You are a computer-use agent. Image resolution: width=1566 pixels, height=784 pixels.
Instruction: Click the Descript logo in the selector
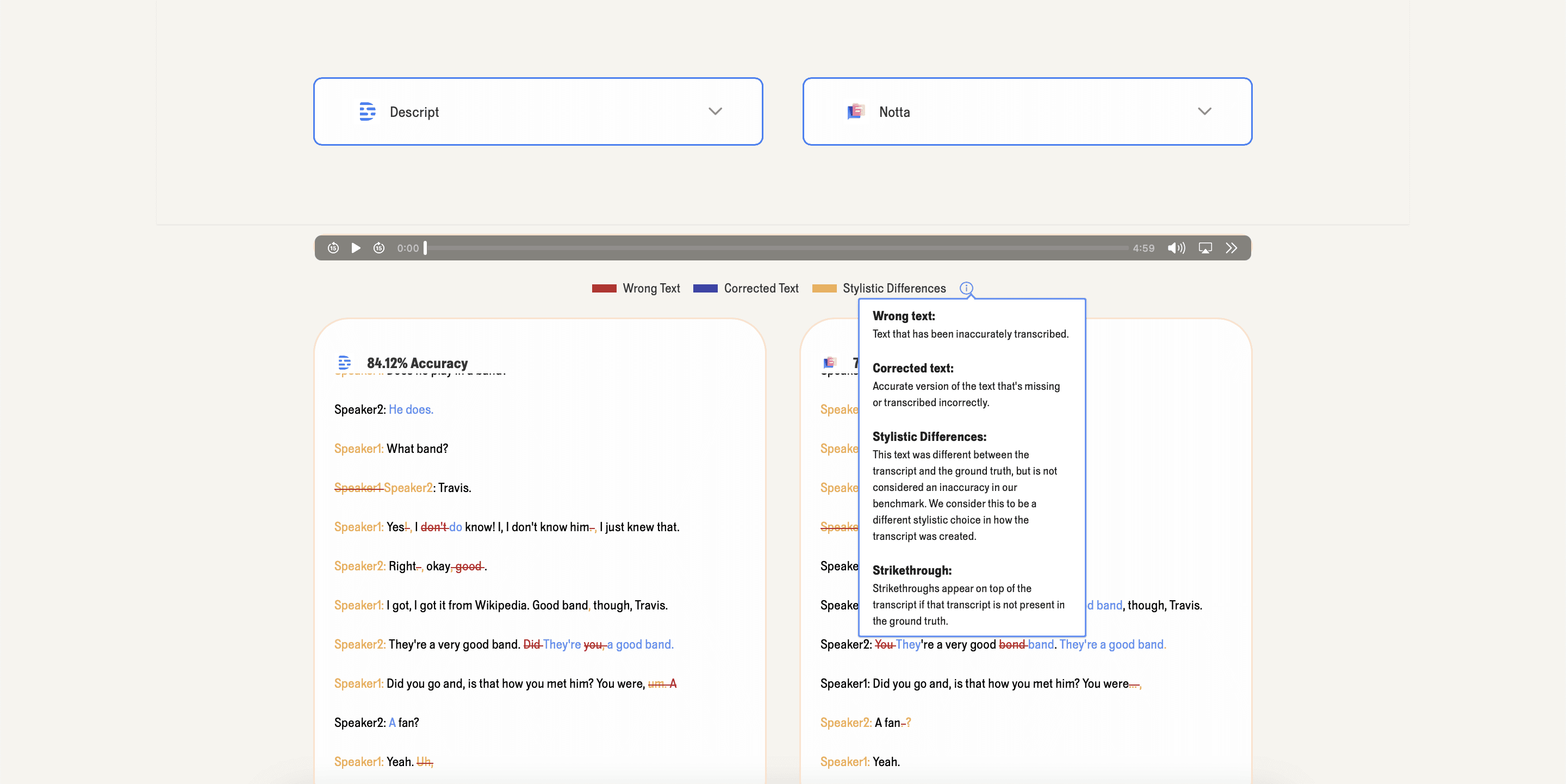pos(367,111)
